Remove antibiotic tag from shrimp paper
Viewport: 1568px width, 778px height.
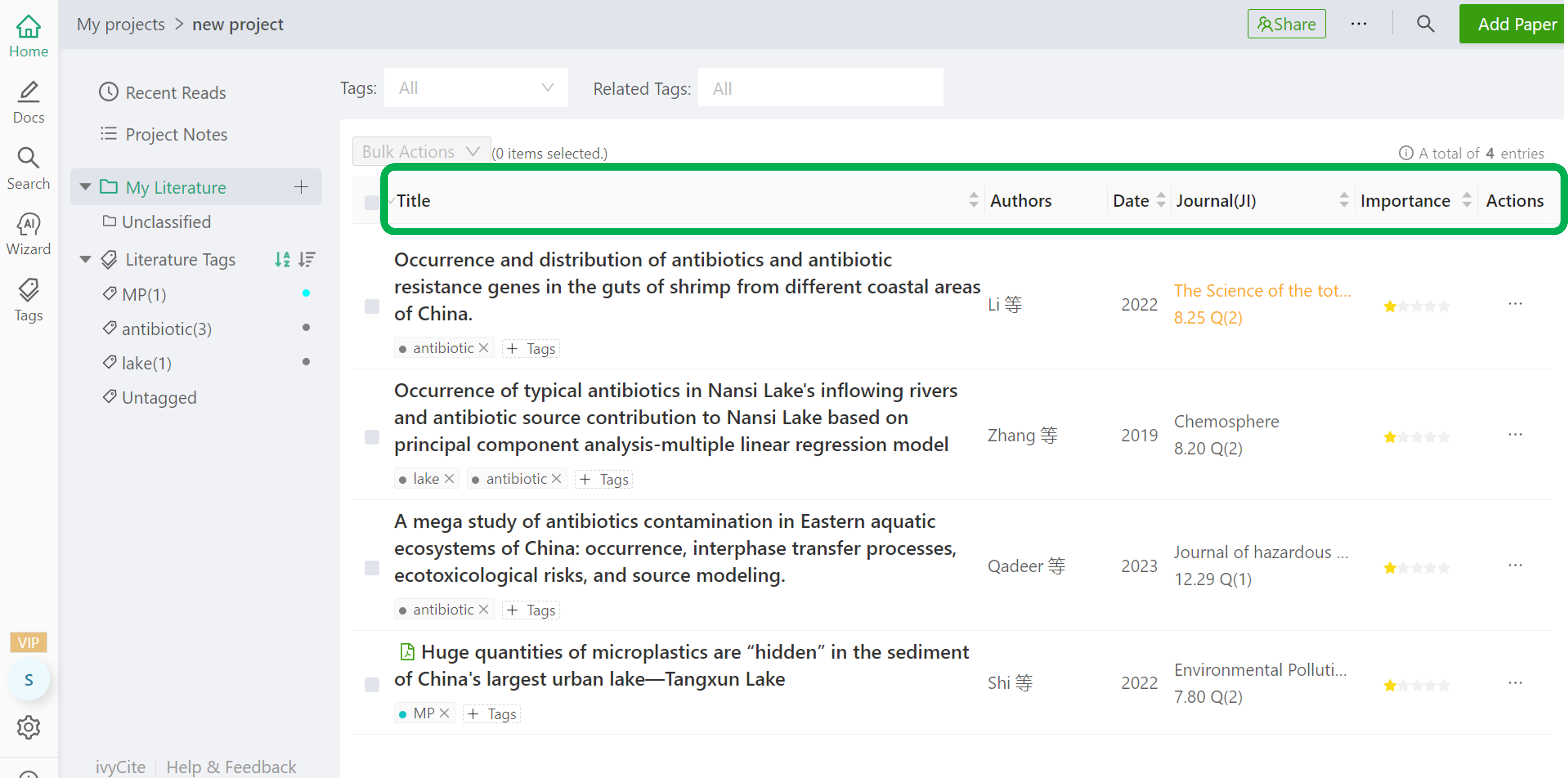tap(483, 348)
